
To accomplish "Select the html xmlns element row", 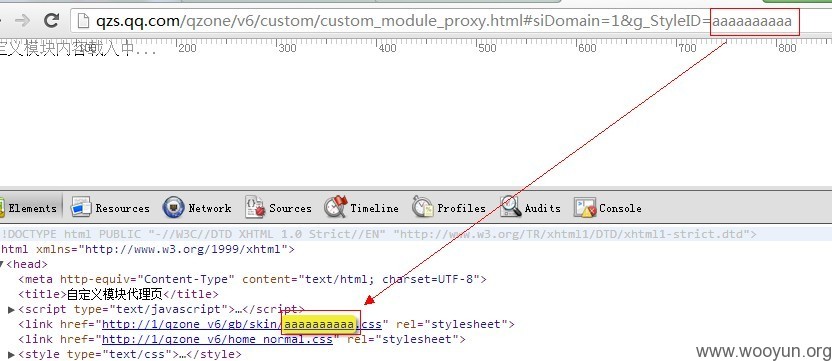I will 148,249.
